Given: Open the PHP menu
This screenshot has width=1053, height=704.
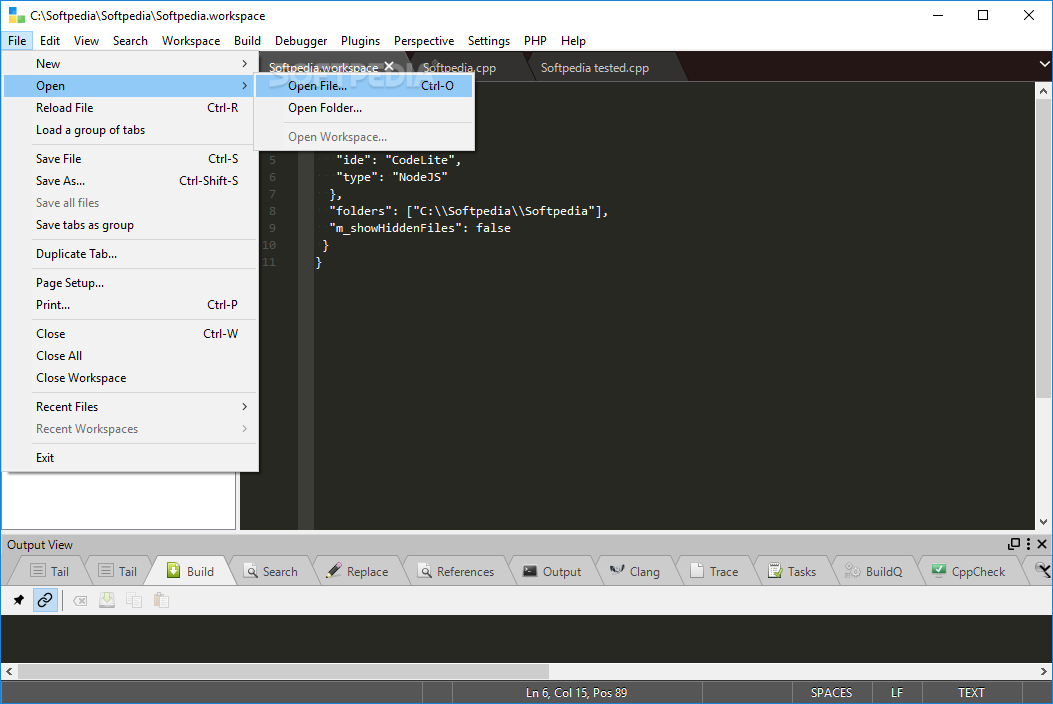Looking at the screenshot, I should point(535,41).
